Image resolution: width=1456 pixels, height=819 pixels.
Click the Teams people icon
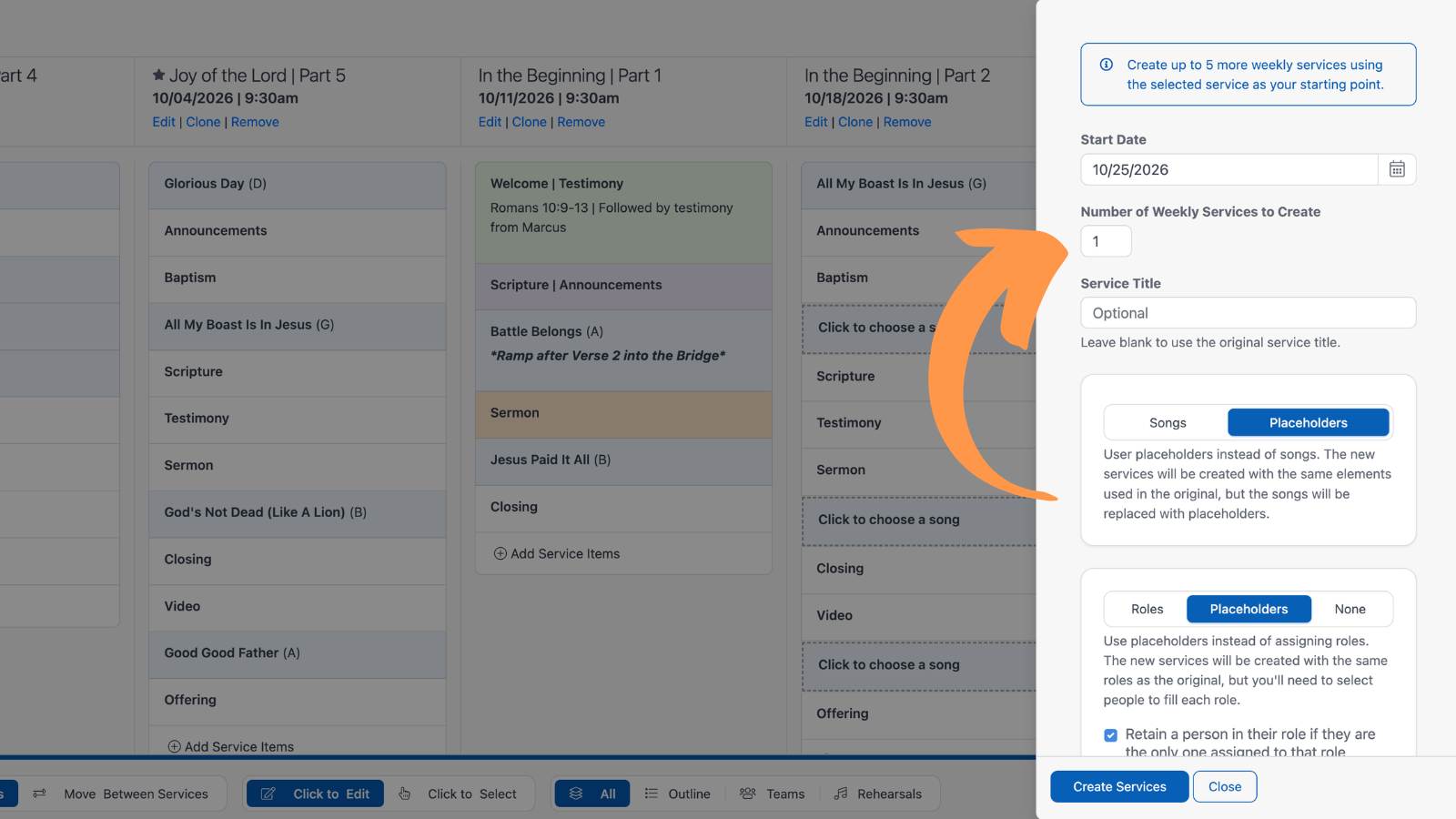[x=748, y=794]
